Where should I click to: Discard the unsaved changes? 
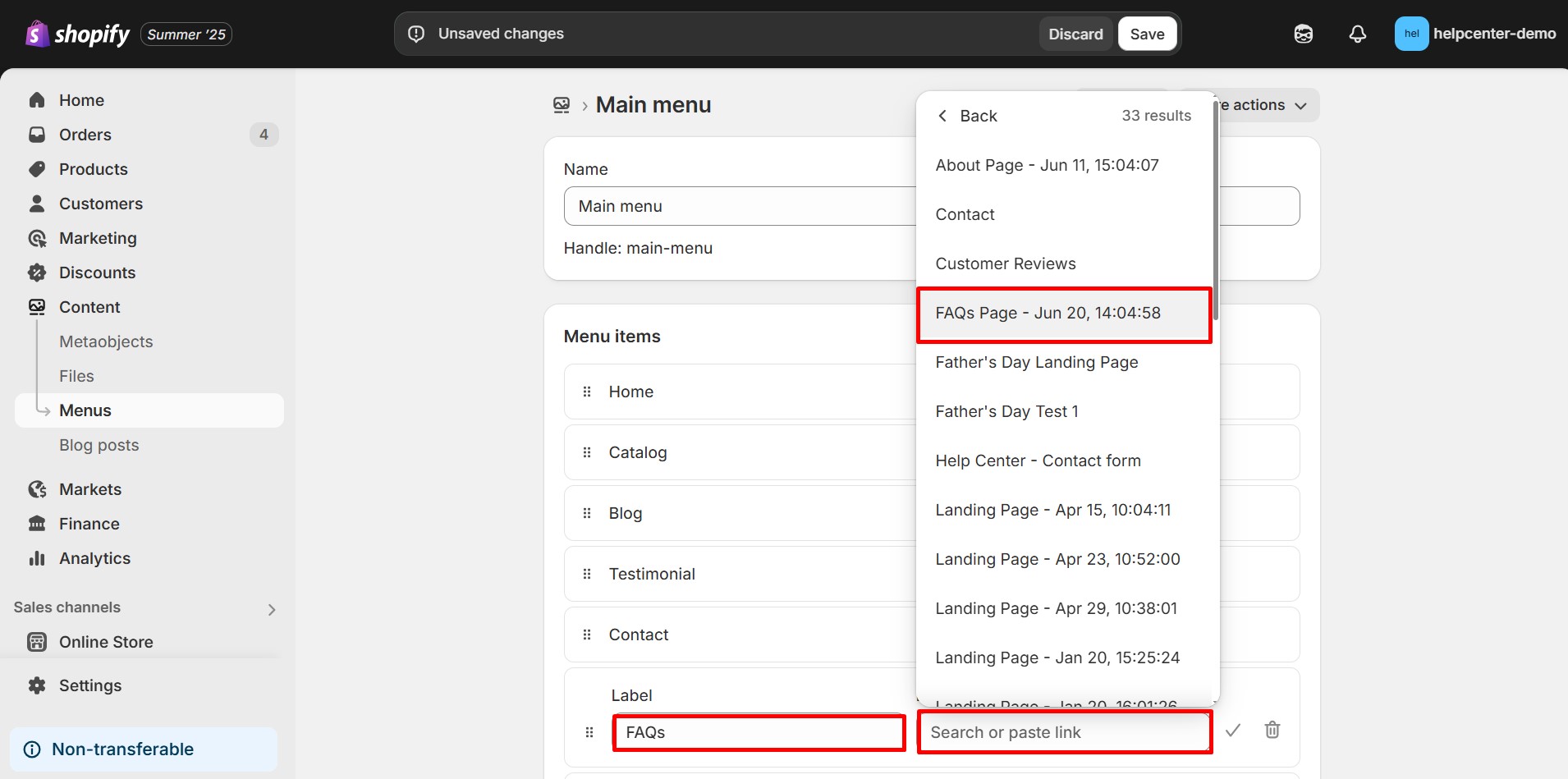[x=1075, y=34]
